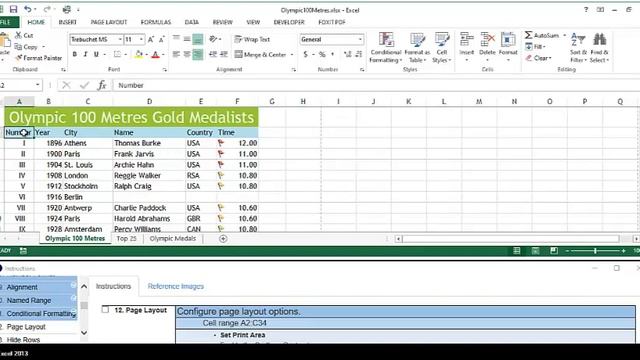Viewport: 640px width, 360px height.
Task: Toggle Align Left horizontal alignment
Action: pos(176,54)
